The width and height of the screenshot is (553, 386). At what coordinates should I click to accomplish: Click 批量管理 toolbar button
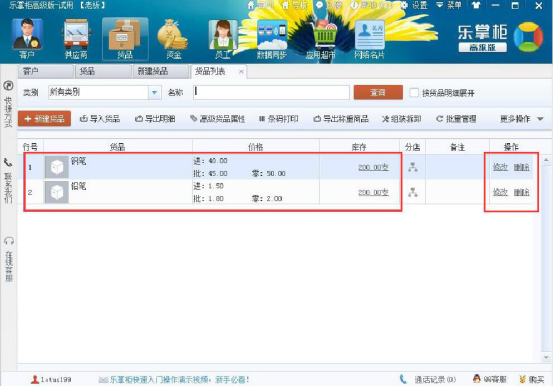click(x=456, y=119)
